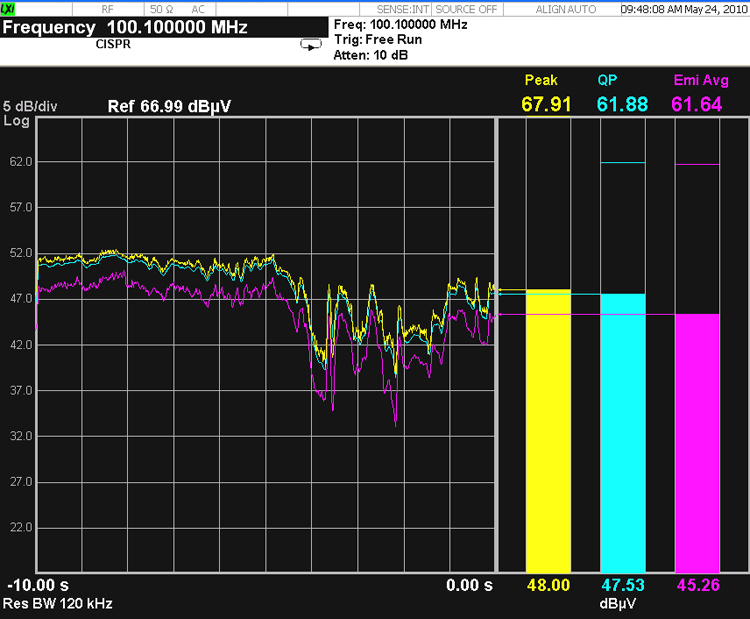Click the Agilent LXI logo icon
The height and width of the screenshot is (619, 750).
(10, 8)
